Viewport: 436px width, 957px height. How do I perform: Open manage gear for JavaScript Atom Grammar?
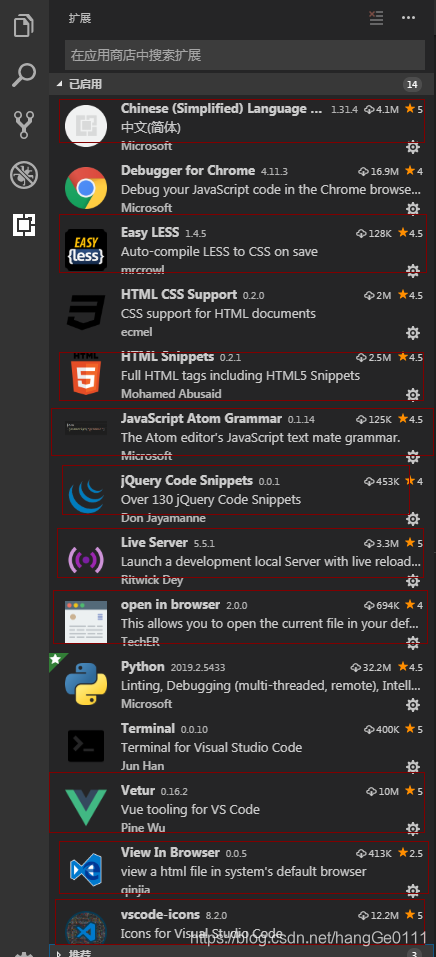click(413, 457)
